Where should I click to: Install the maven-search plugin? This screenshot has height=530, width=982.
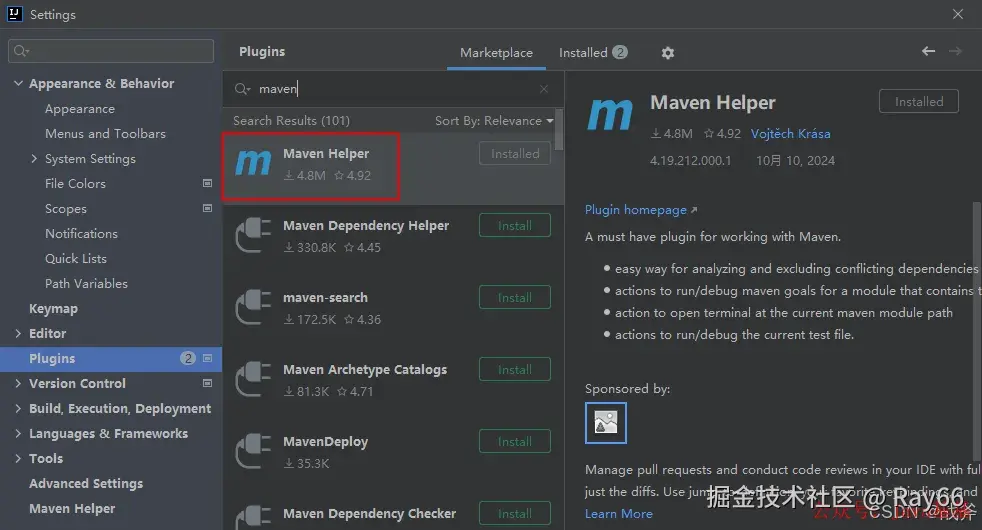pyautogui.click(x=515, y=298)
